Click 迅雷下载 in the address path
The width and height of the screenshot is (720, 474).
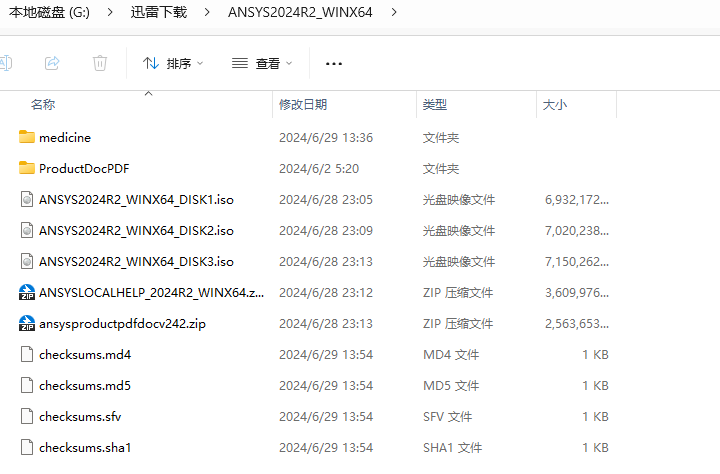coord(159,12)
